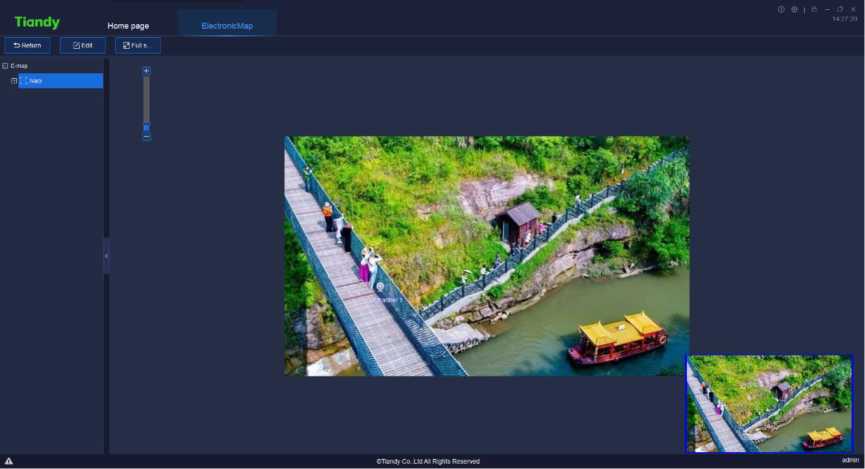The image size is (865, 469).
Task: Open the help icon in title bar
Action: [x=781, y=9]
